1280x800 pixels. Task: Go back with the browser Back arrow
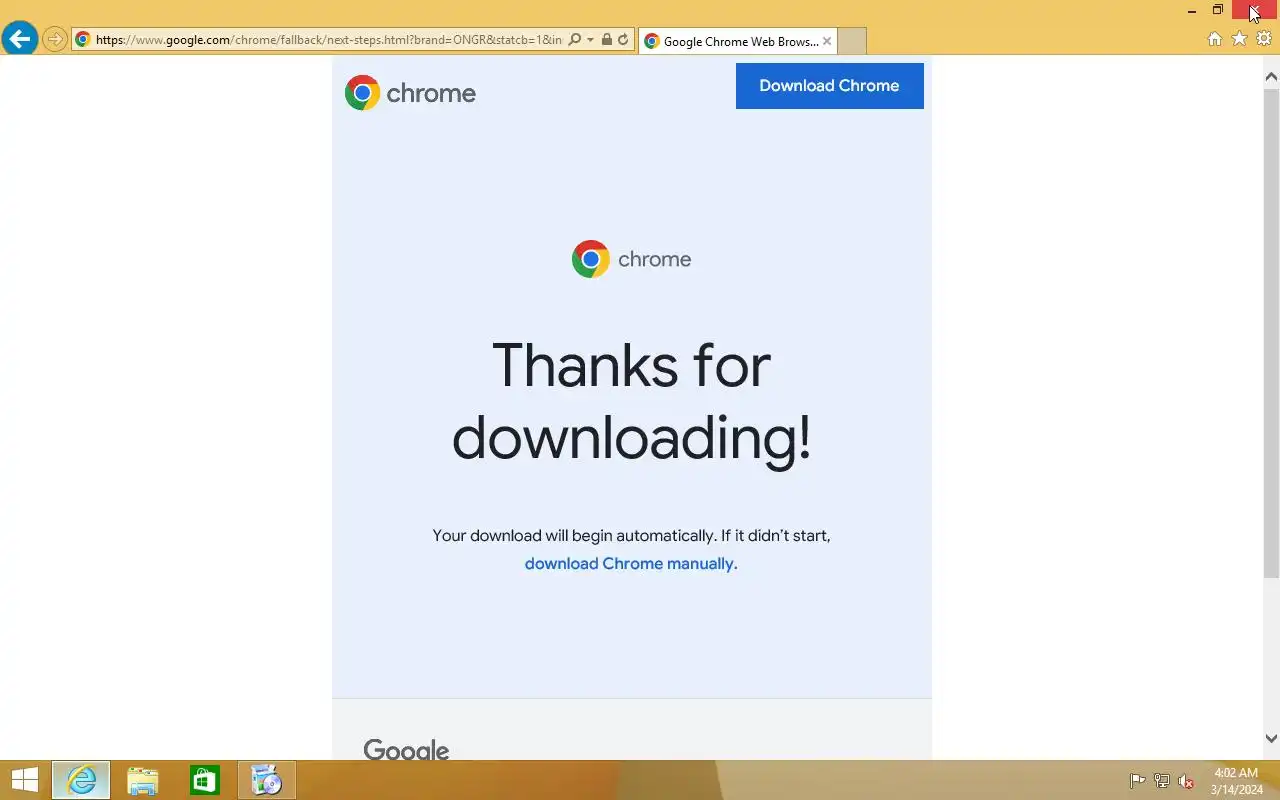click(19, 39)
